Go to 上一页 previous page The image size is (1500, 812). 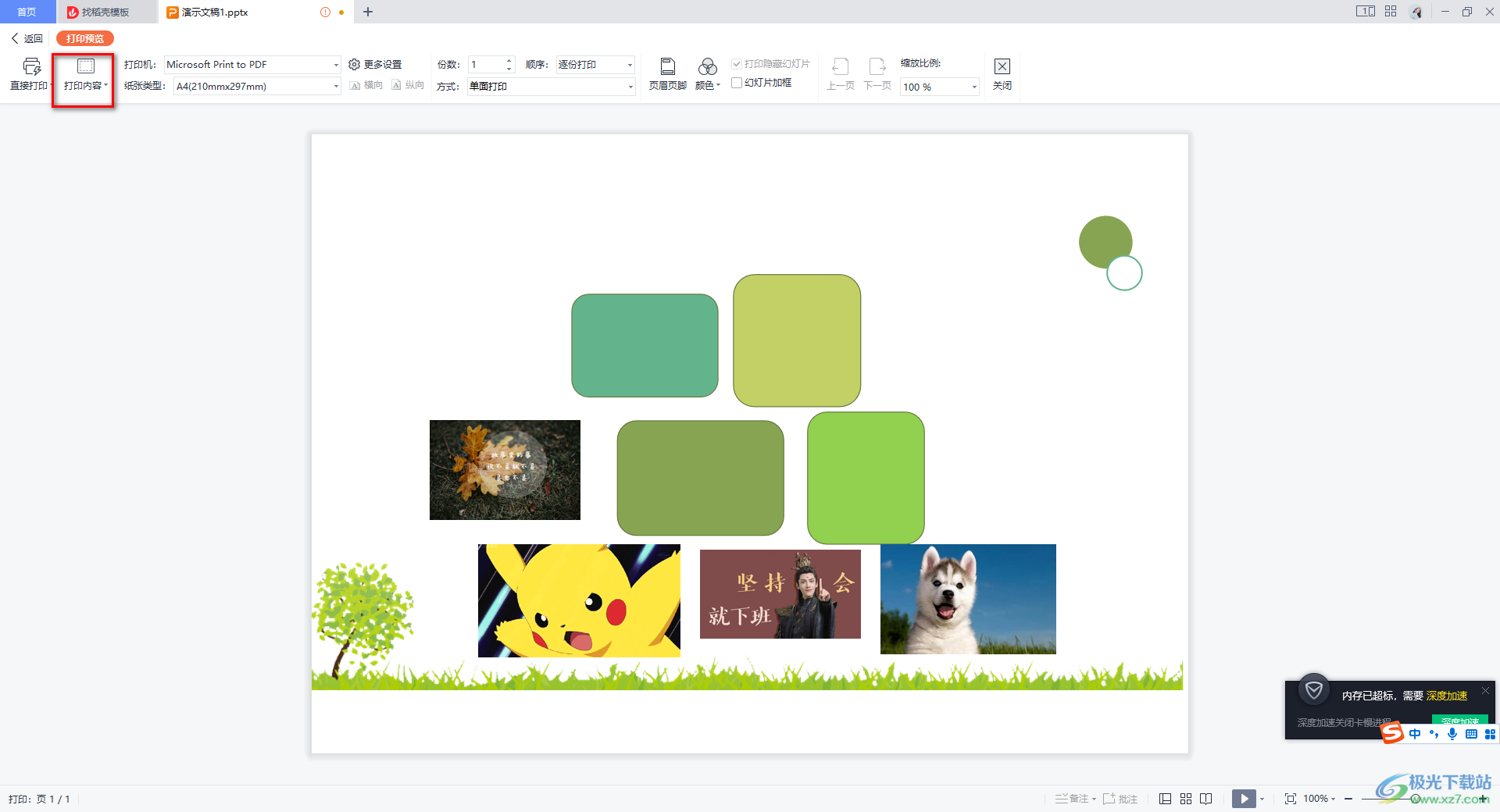coord(841,75)
